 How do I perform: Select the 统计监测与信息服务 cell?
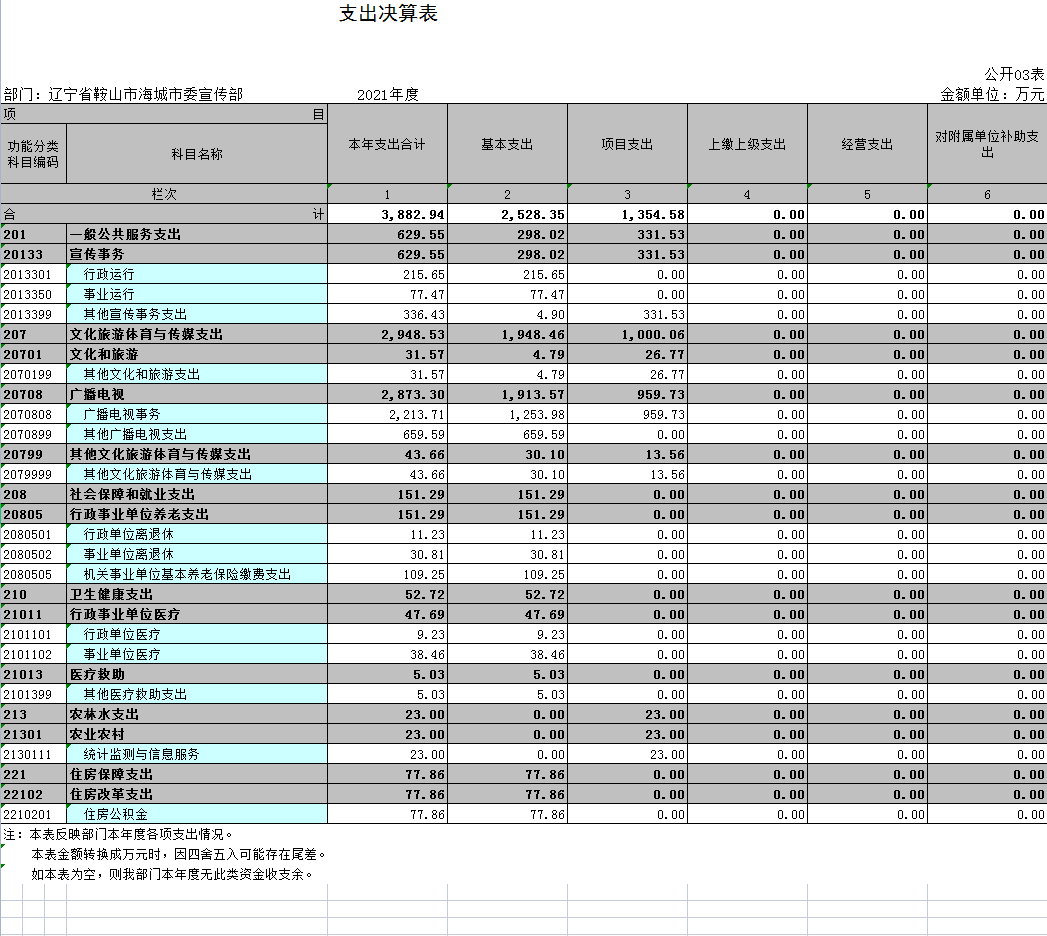(x=197, y=755)
